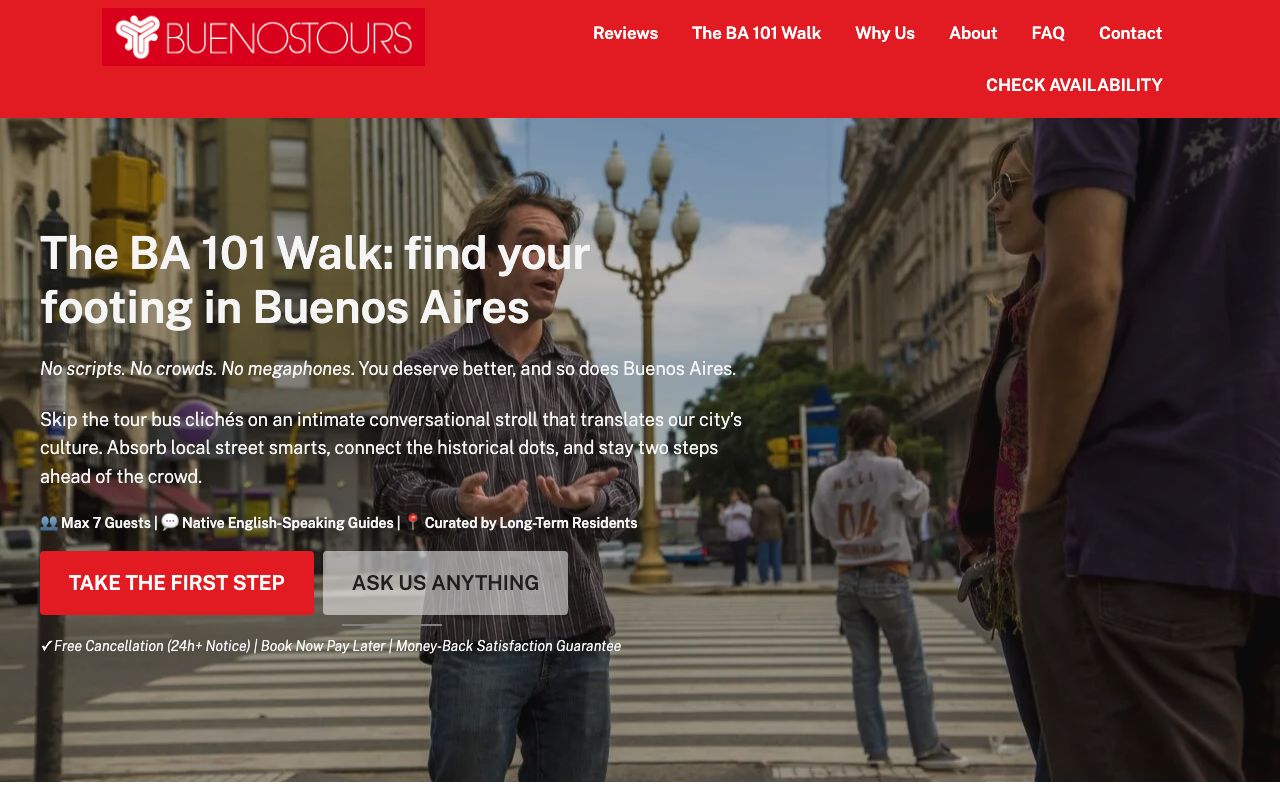This screenshot has width=1280, height=800.
Task: Click the checkmark before Free Cancellation
Action: 46,646
